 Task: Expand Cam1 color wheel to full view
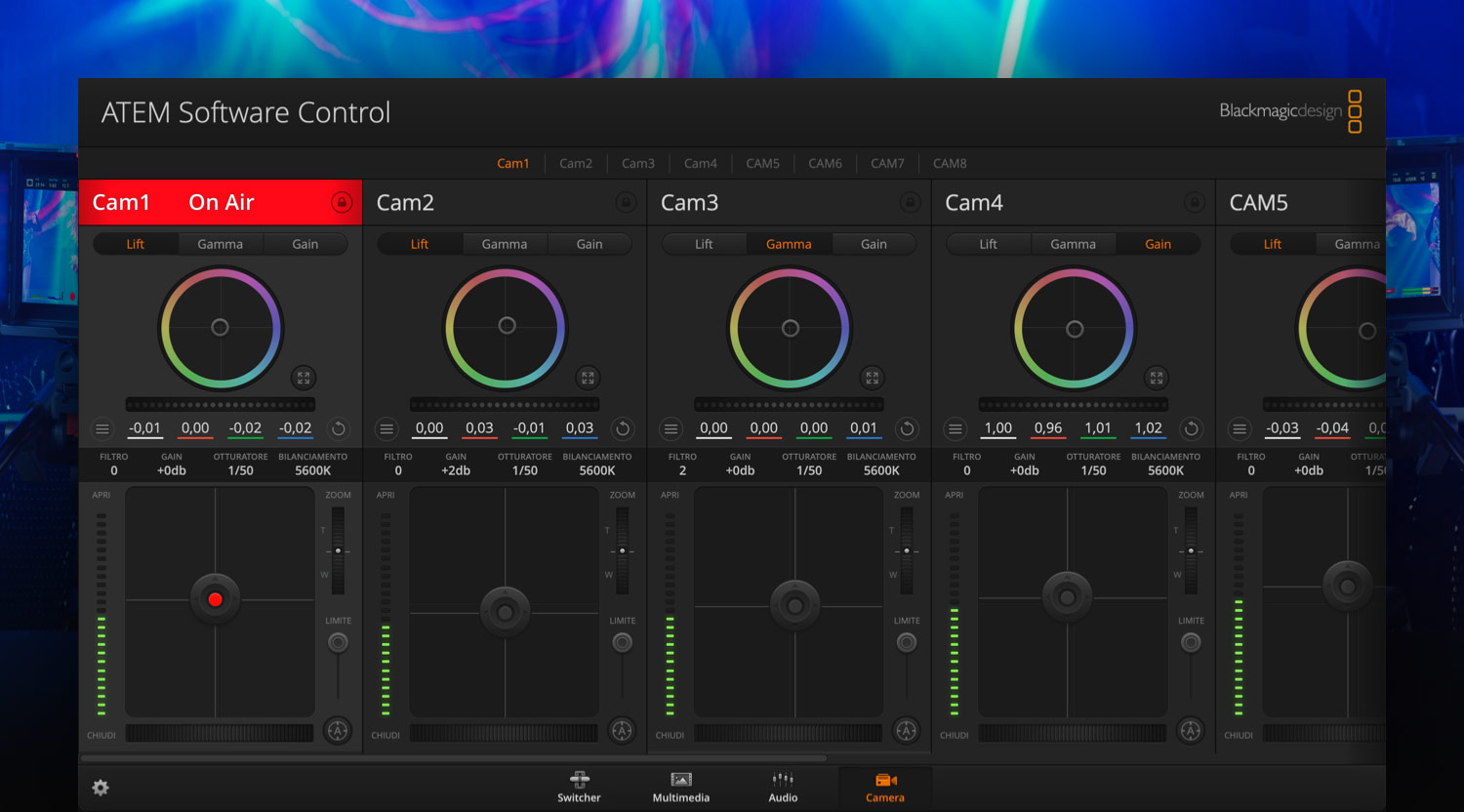click(x=303, y=378)
